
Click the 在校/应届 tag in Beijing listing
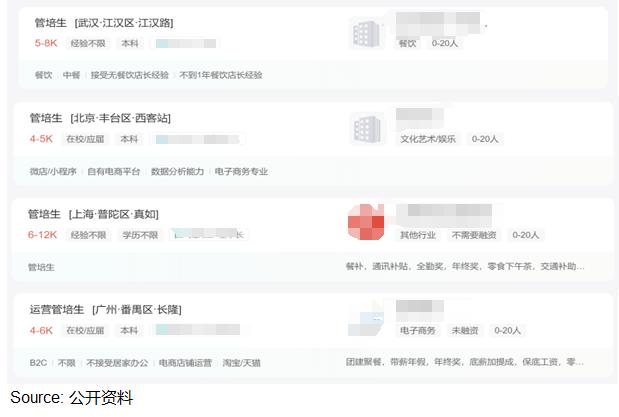[85, 139]
